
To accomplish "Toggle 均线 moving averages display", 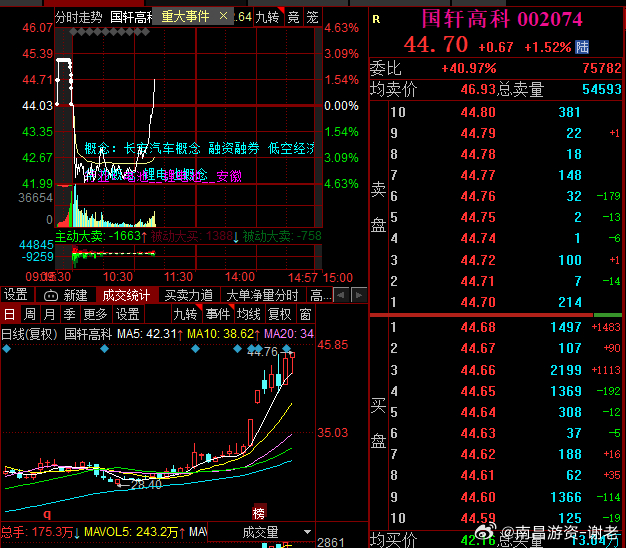I will 249,315.
